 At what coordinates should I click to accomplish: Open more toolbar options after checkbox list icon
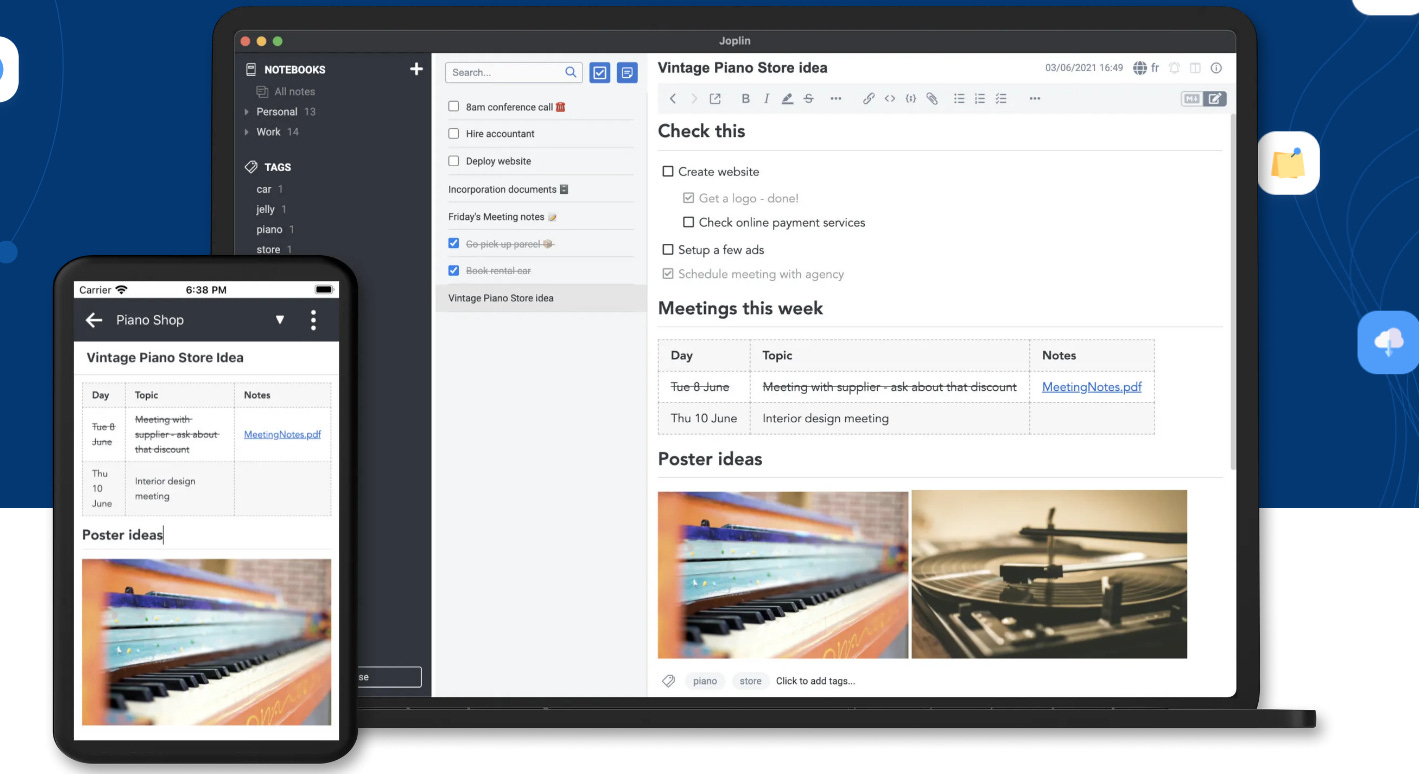click(x=1035, y=99)
